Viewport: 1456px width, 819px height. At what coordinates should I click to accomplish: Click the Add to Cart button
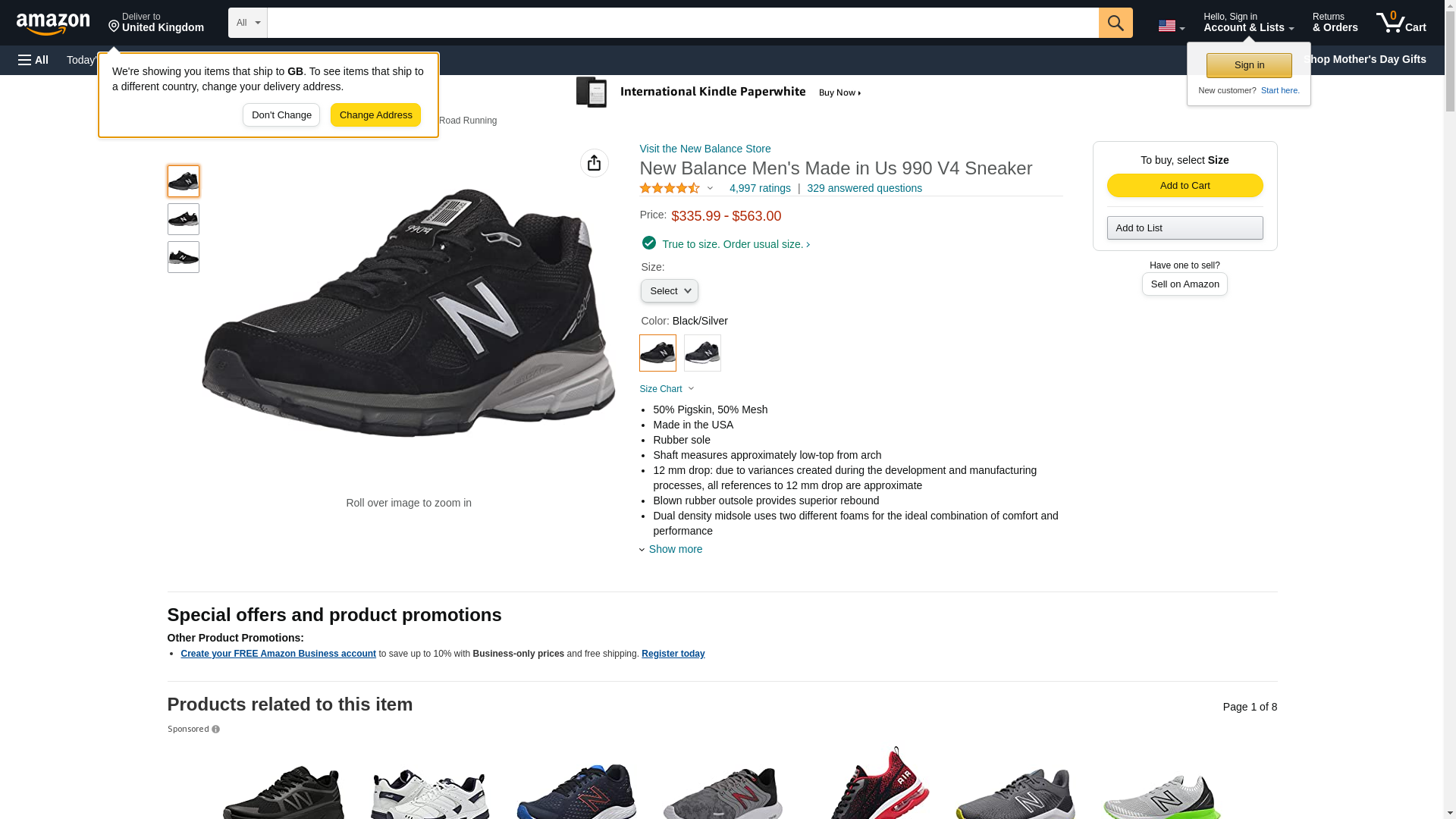click(x=1185, y=186)
